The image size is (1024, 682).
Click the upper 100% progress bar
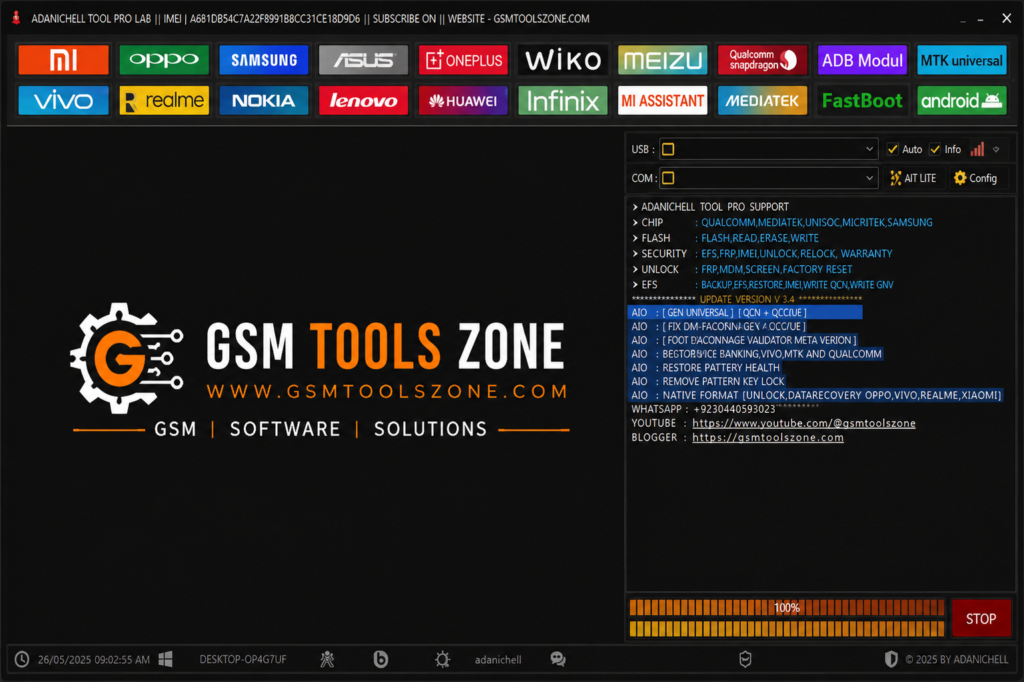(x=787, y=608)
